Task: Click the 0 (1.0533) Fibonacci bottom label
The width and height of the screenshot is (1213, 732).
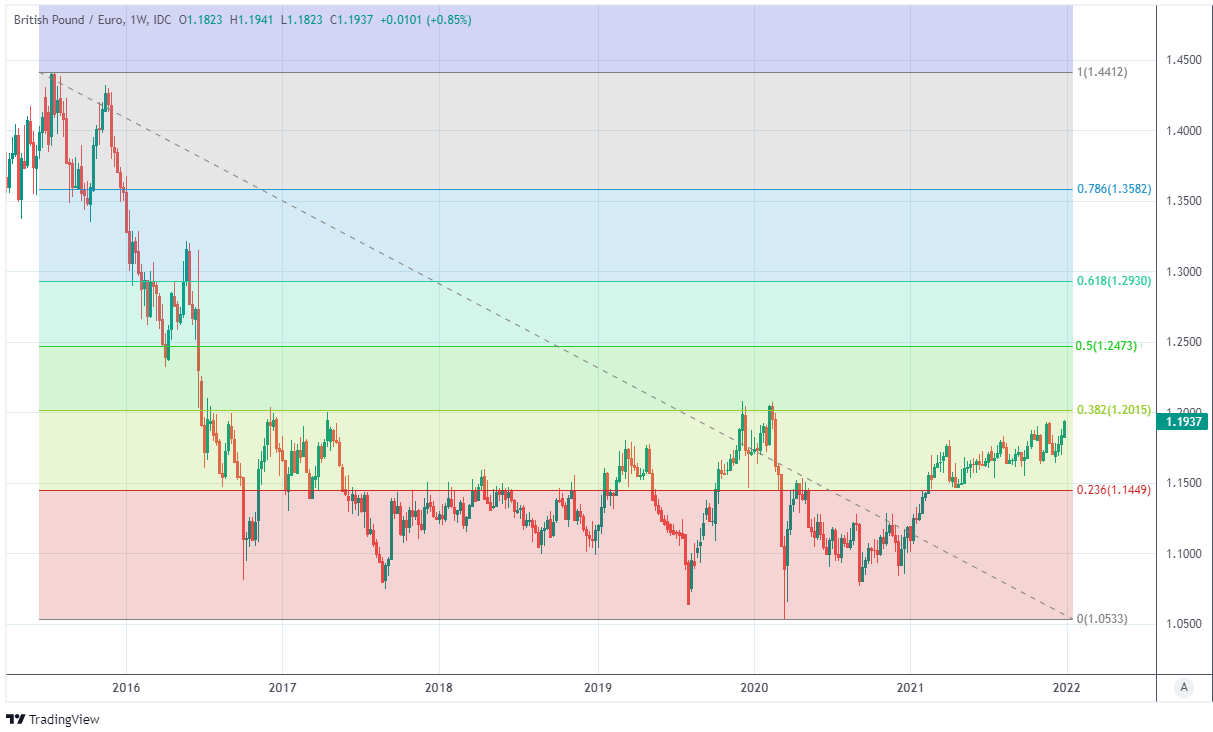Action: tap(1102, 619)
